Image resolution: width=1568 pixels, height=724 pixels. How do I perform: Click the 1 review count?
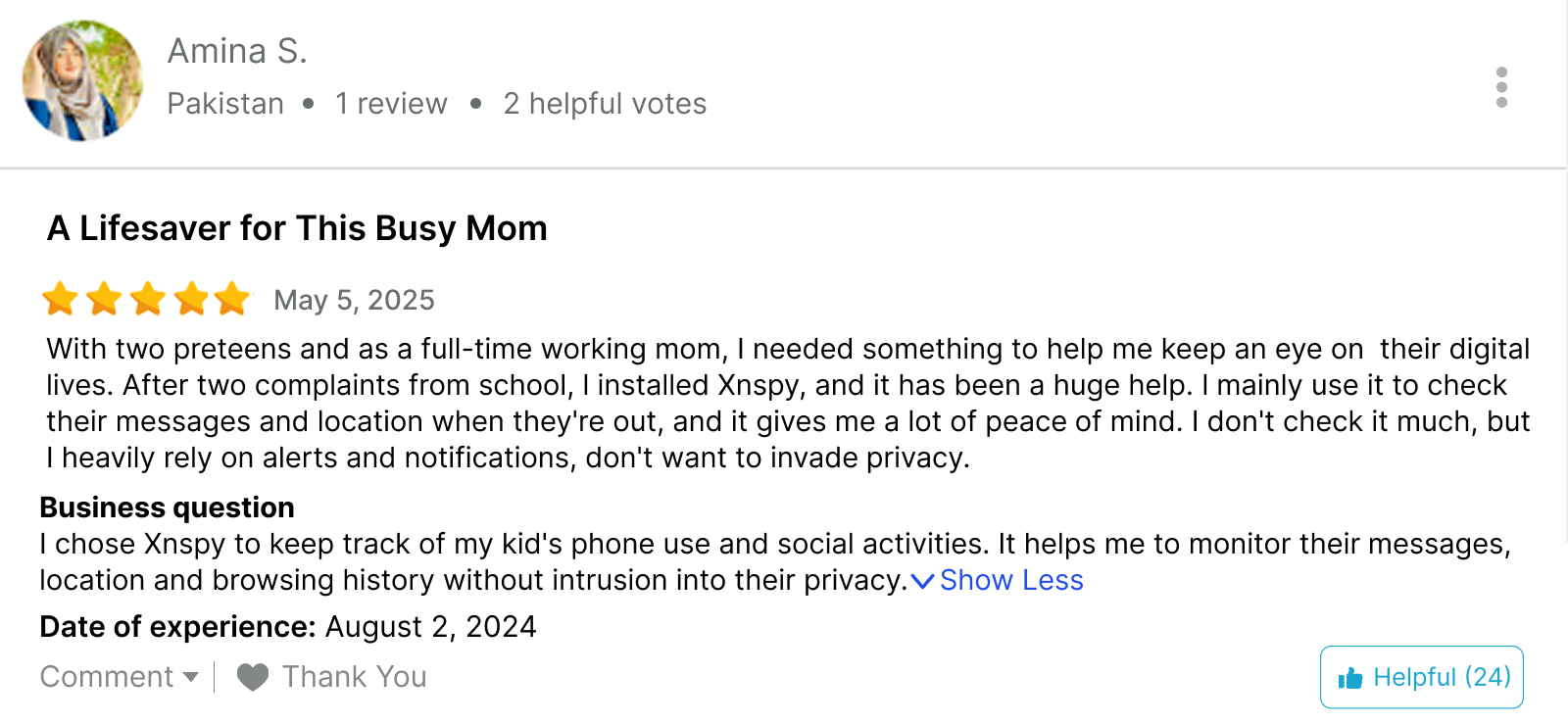point(391,104)
